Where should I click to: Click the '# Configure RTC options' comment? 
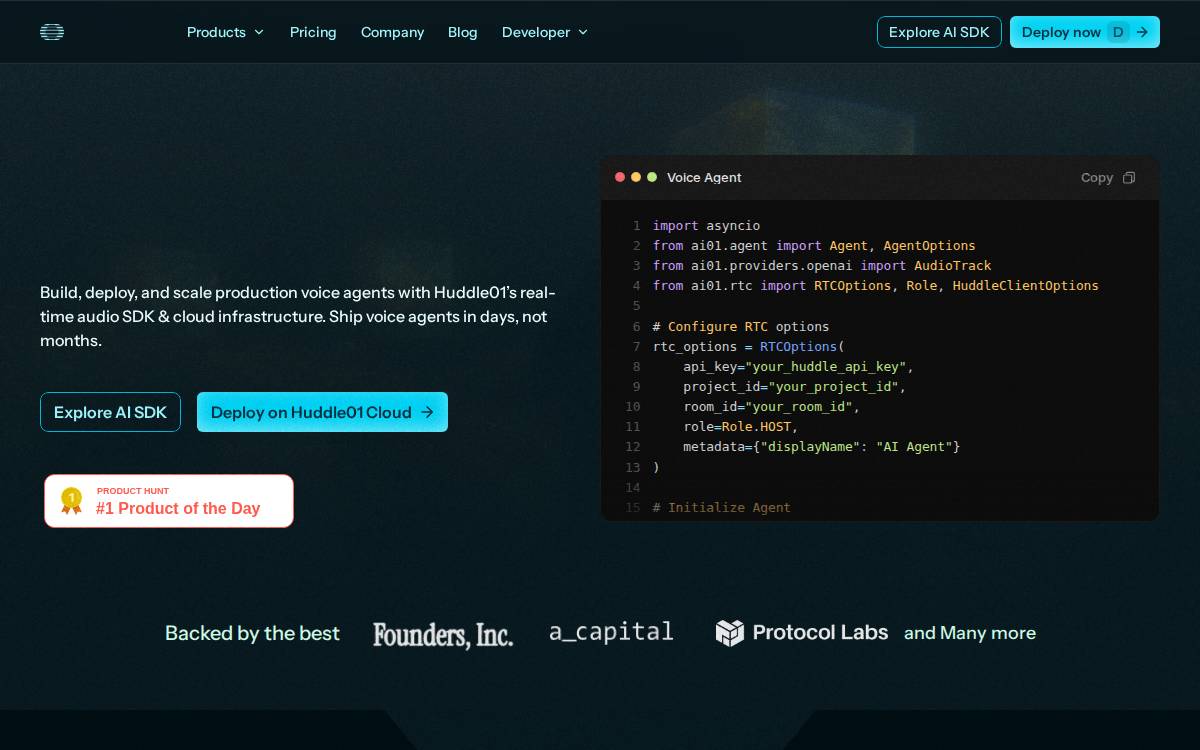click(x=741, y=327)
